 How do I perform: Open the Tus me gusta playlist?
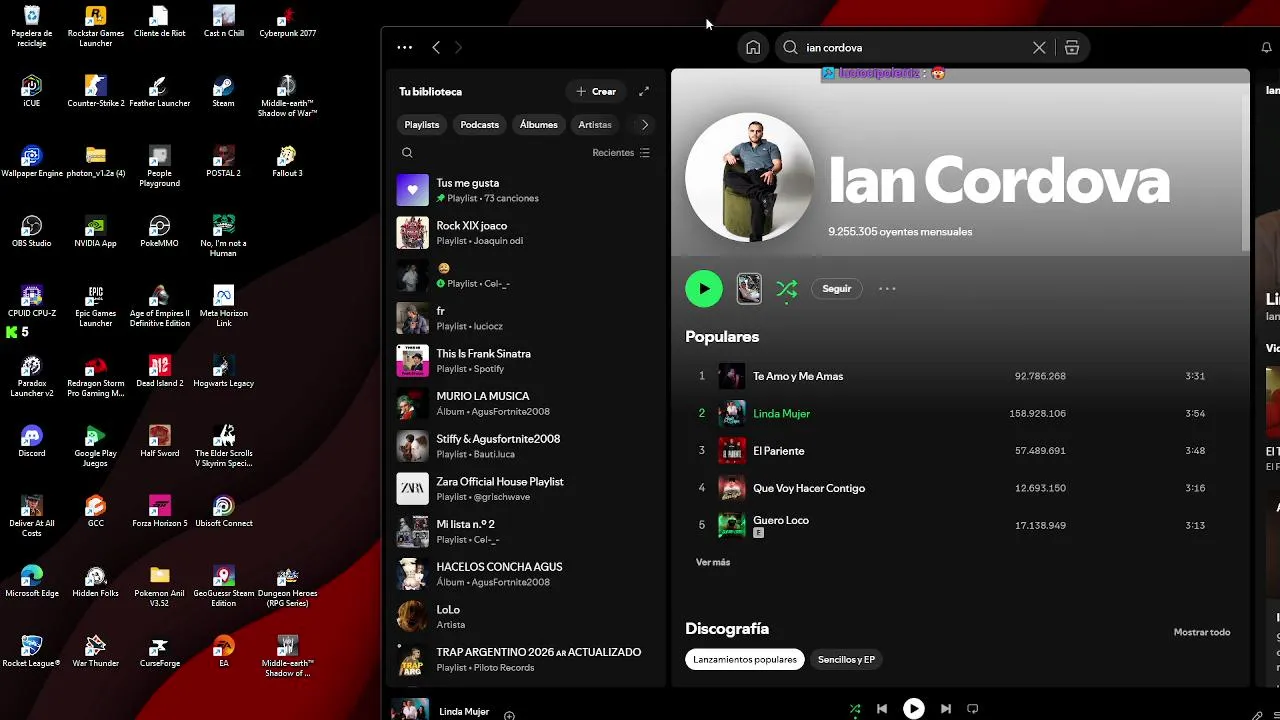coord(524,190)
